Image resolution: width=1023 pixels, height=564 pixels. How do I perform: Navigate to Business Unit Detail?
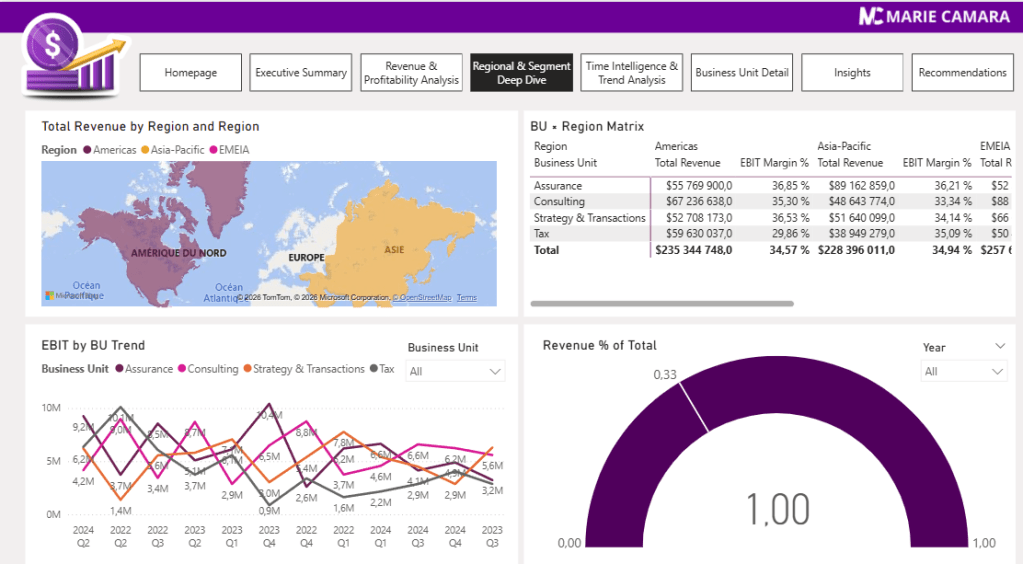742,73
